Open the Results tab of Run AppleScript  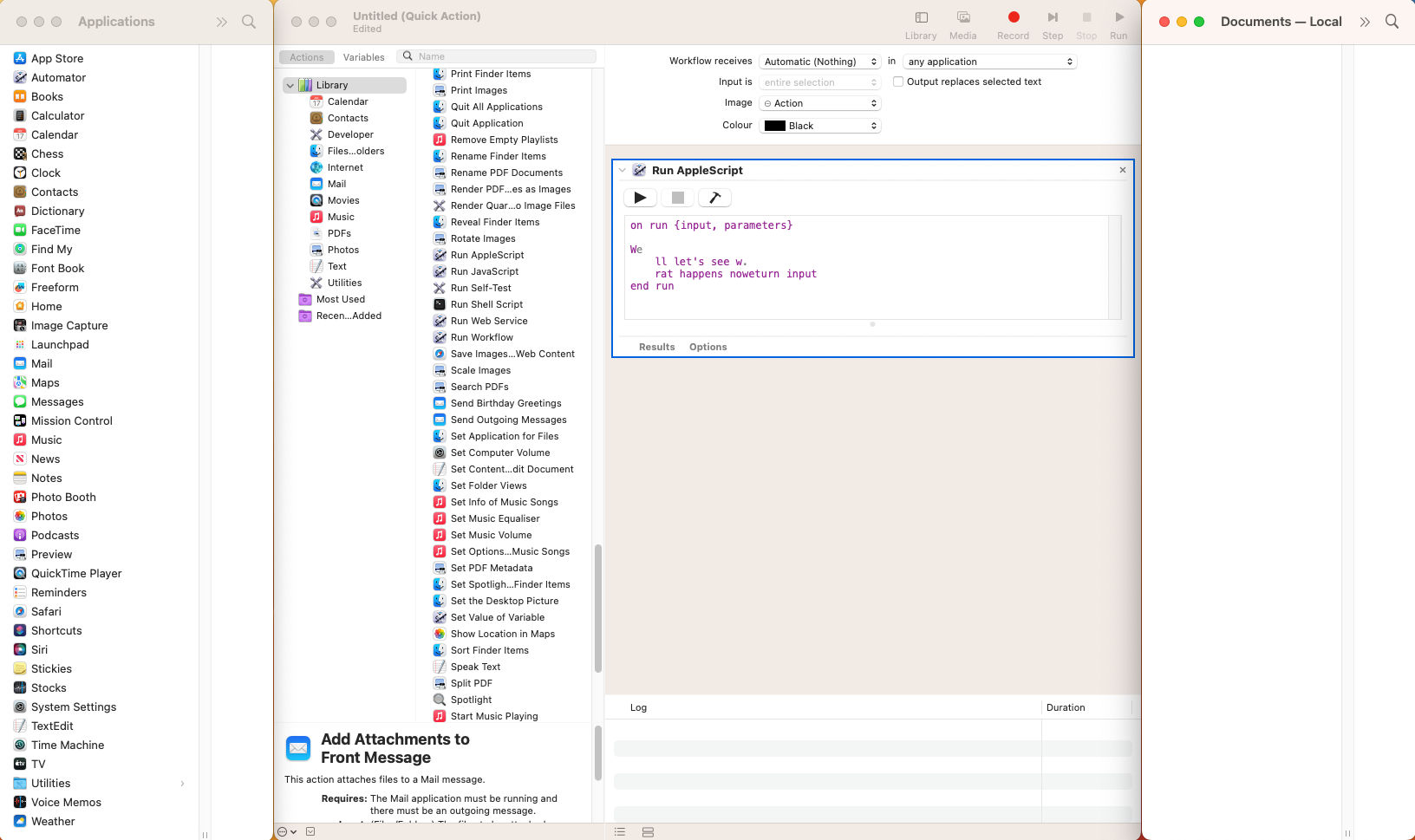[656, 347]
